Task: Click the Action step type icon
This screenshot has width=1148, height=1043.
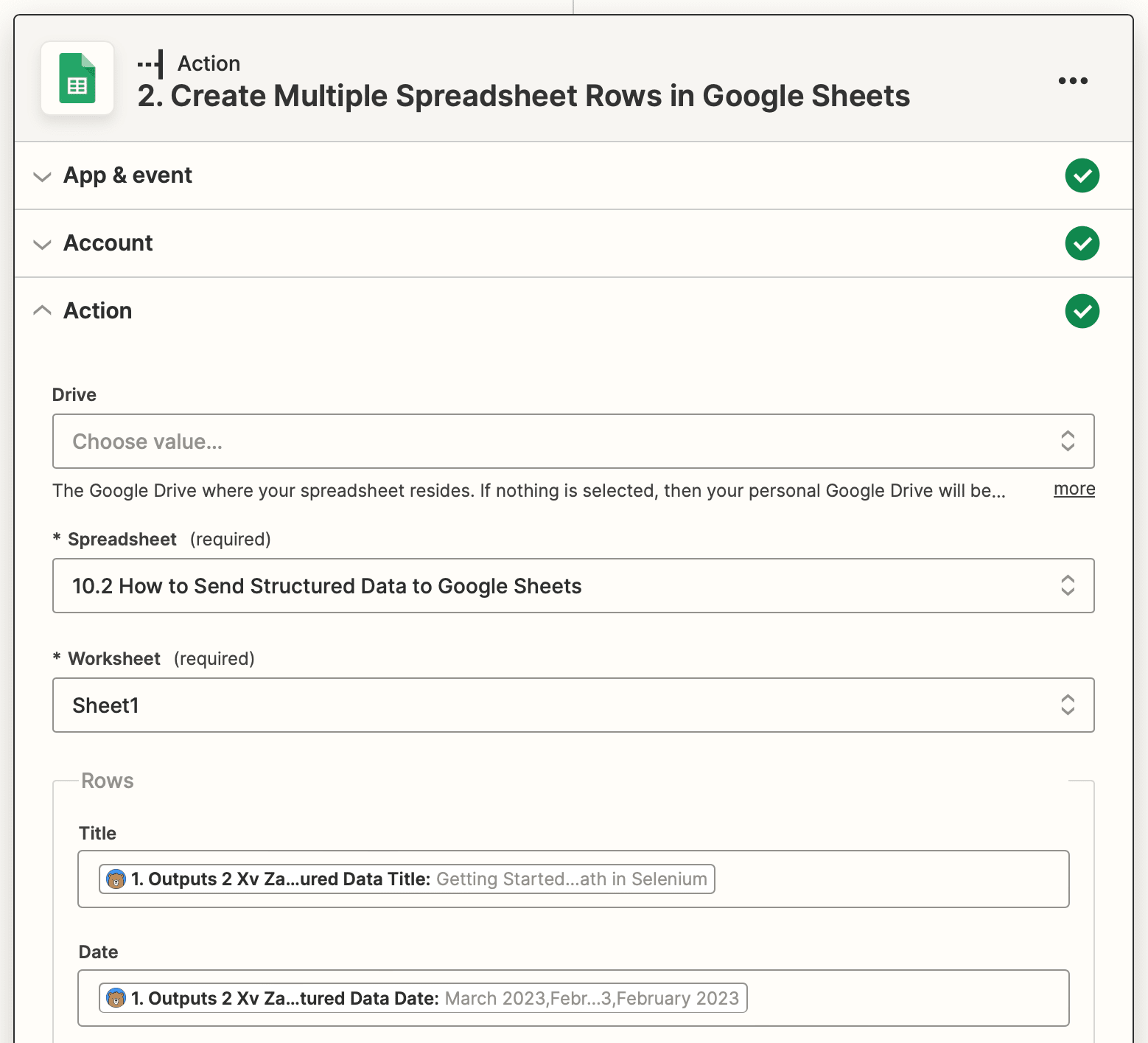Action: 151,63
